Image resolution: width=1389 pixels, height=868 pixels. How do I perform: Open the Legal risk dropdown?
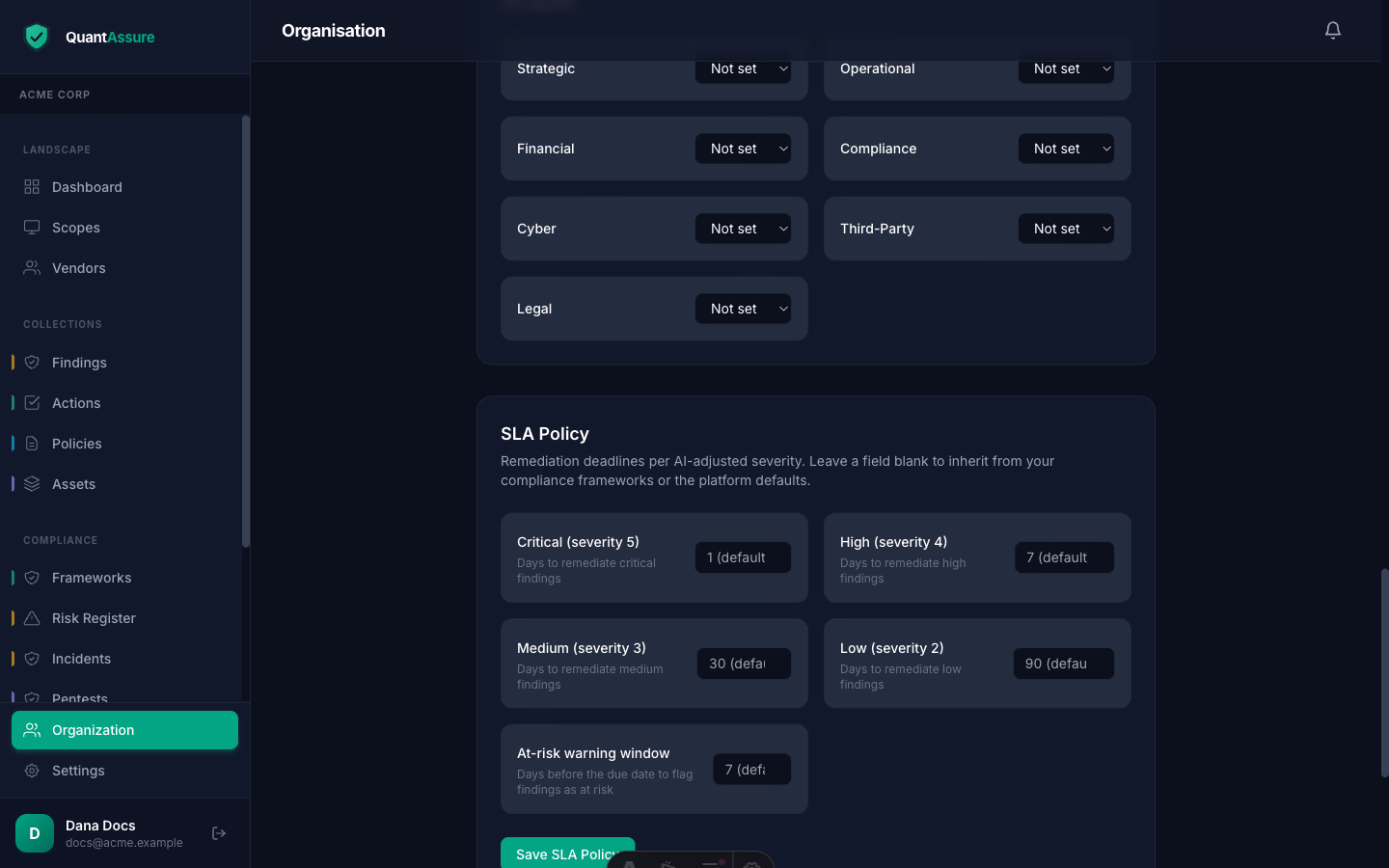743,309
